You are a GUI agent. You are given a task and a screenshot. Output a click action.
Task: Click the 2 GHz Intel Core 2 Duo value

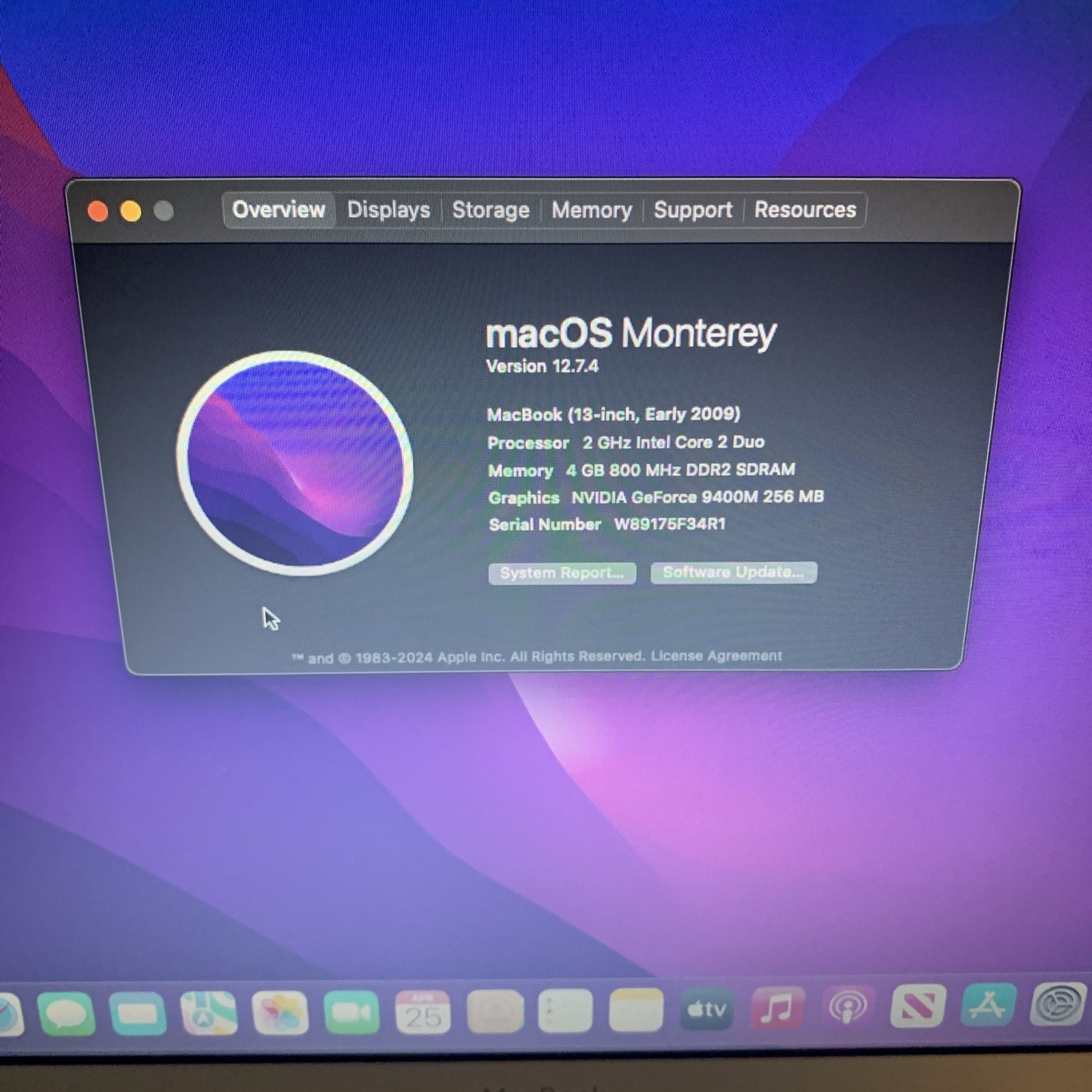tap(673, 442)
